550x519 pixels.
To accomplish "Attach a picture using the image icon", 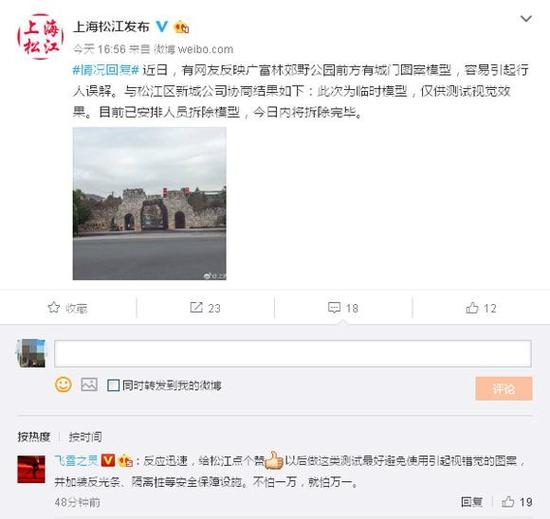I will click(89, 385).
